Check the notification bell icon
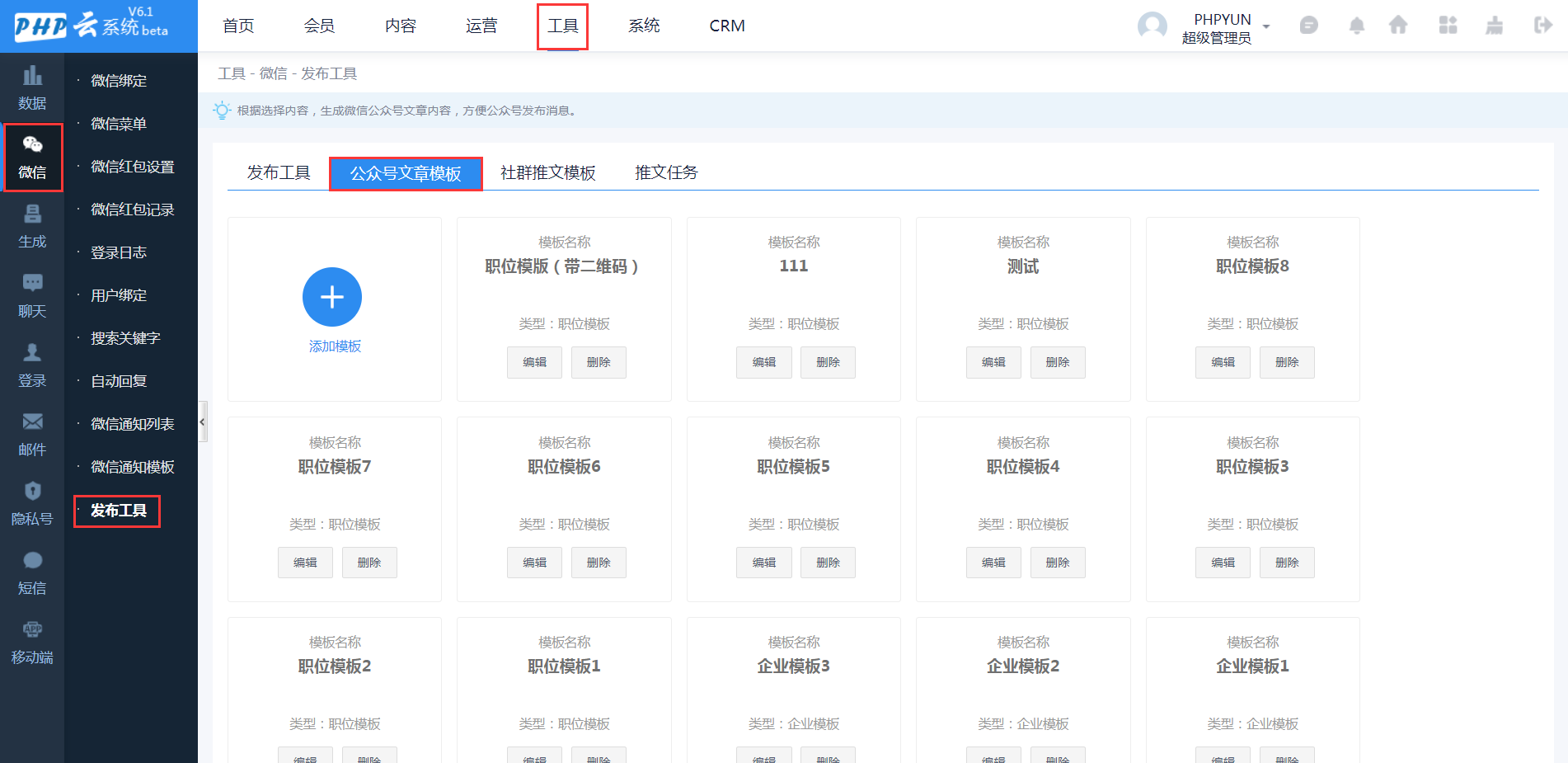The width and height of the screenshot is (1568, 763). click(x=1356, y=26)
